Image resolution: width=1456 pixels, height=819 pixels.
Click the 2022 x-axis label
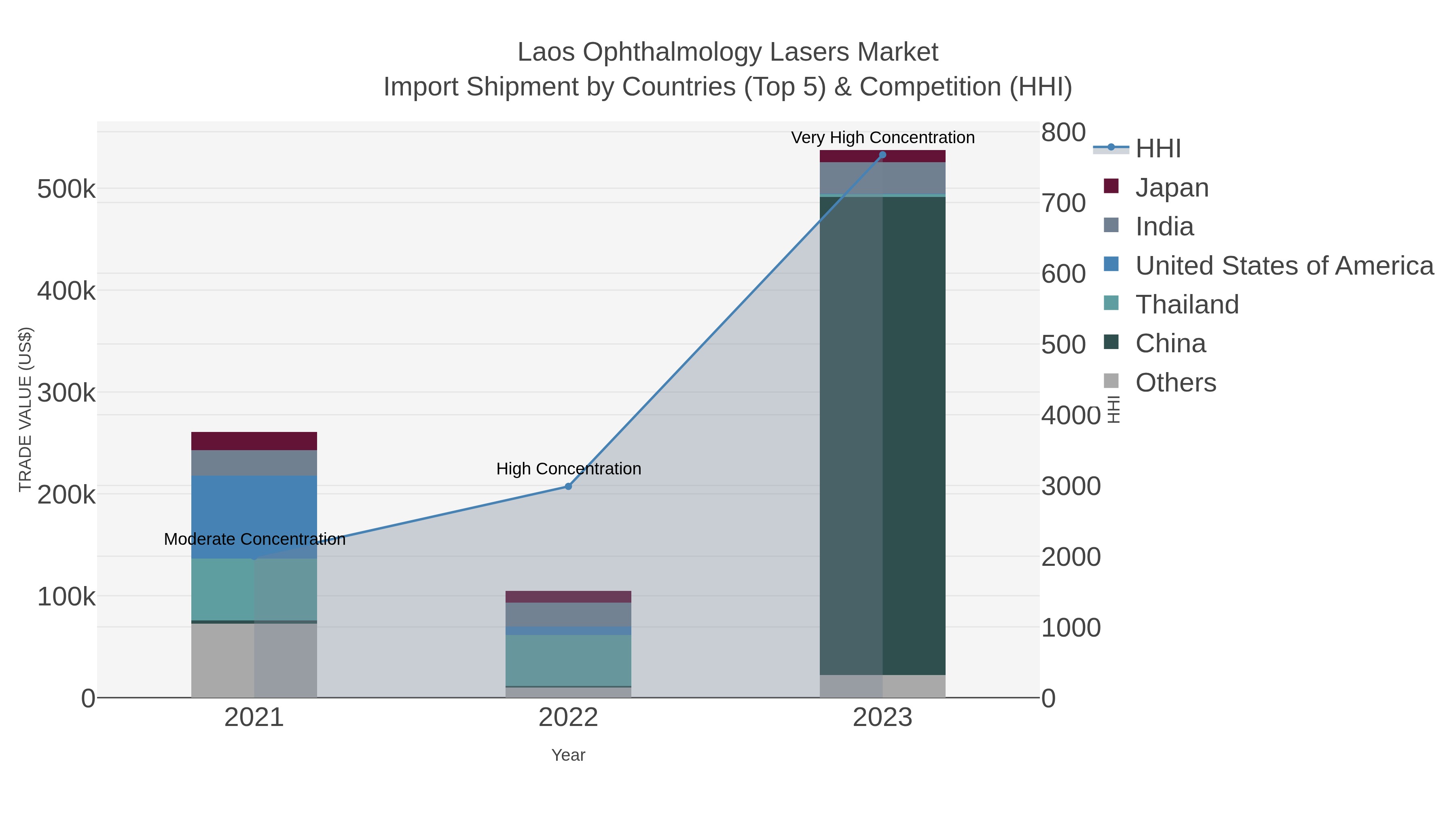coord(568,718)
